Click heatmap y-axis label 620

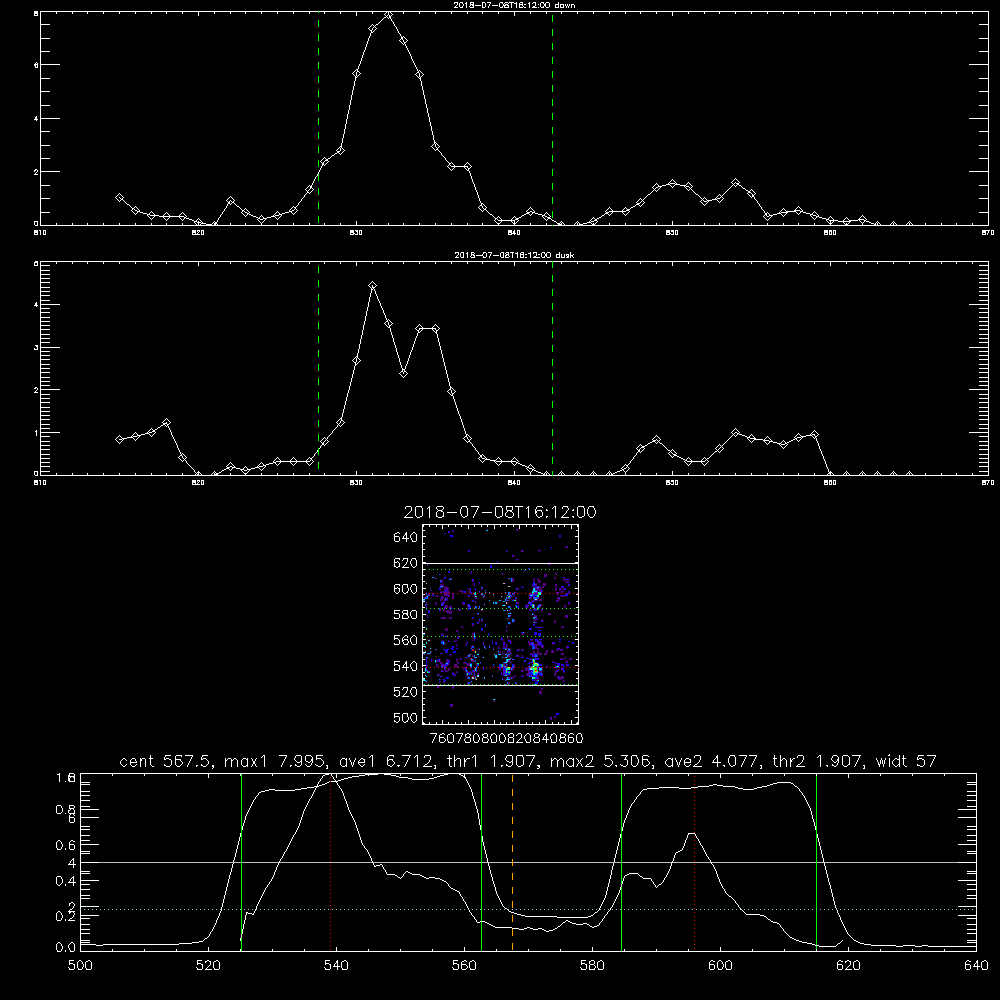point(406,563)
